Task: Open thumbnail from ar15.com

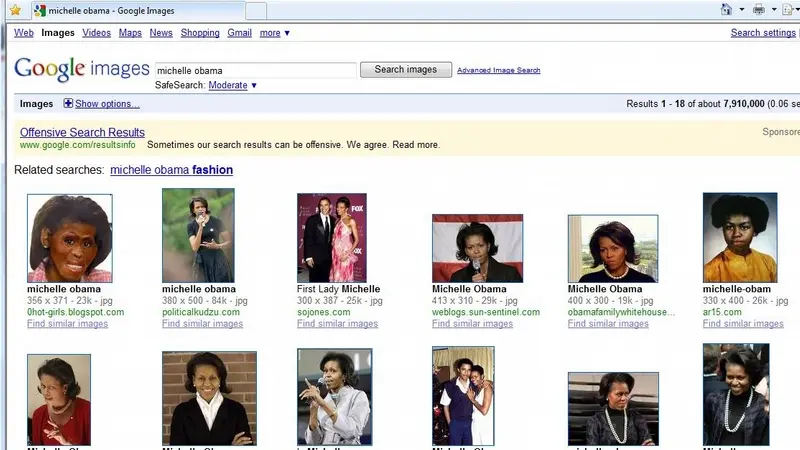Action: pyautogui.click(x=740, y=237)
